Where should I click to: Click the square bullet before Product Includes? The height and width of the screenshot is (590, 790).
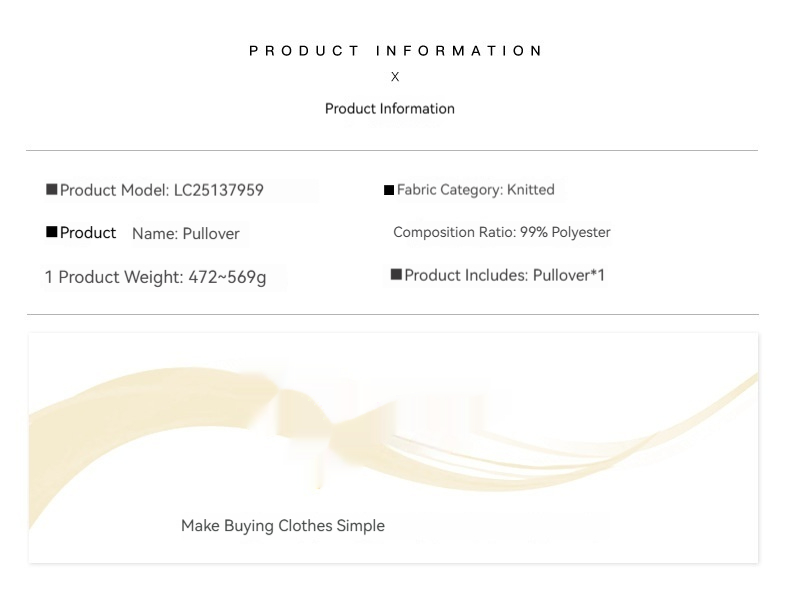[x=396, y=275]
